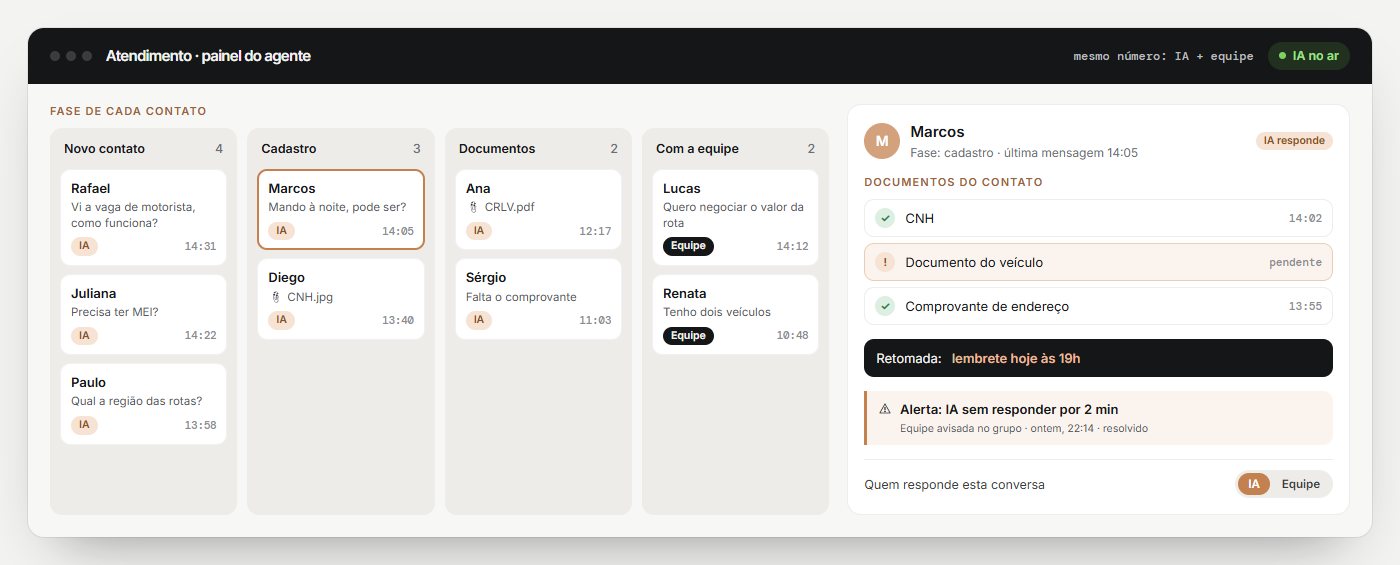
Task: Open the Comprovante de endereço row
Action: click(x=1098, y=306)
